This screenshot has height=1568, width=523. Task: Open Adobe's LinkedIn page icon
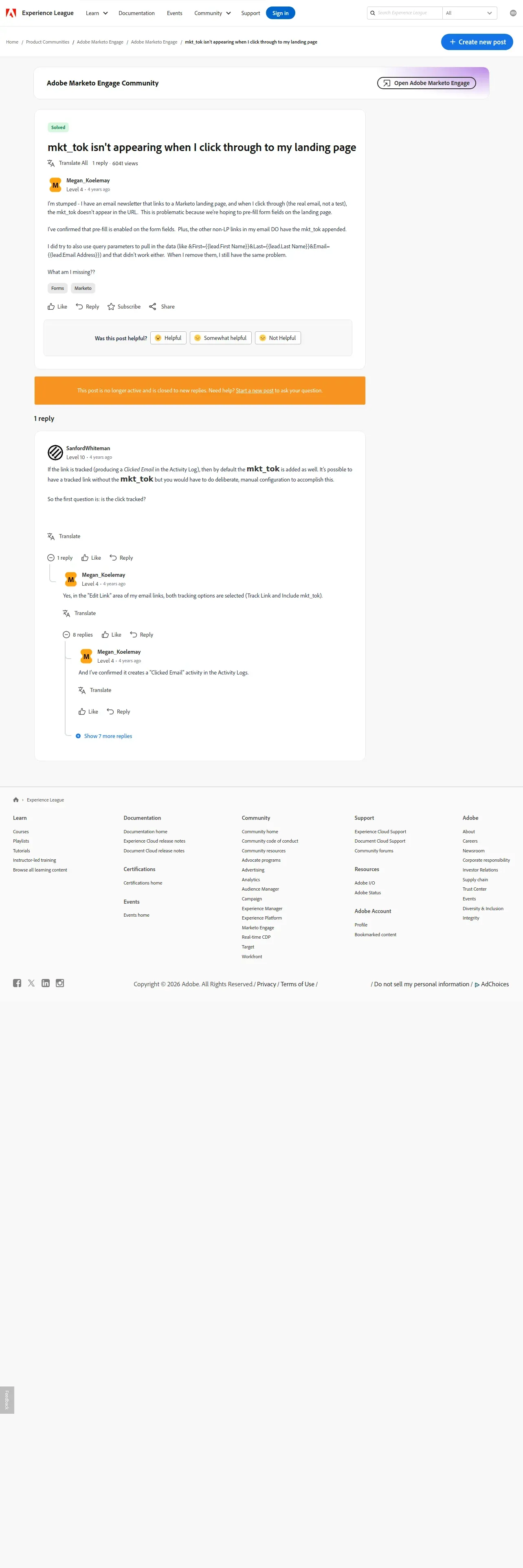46,983
